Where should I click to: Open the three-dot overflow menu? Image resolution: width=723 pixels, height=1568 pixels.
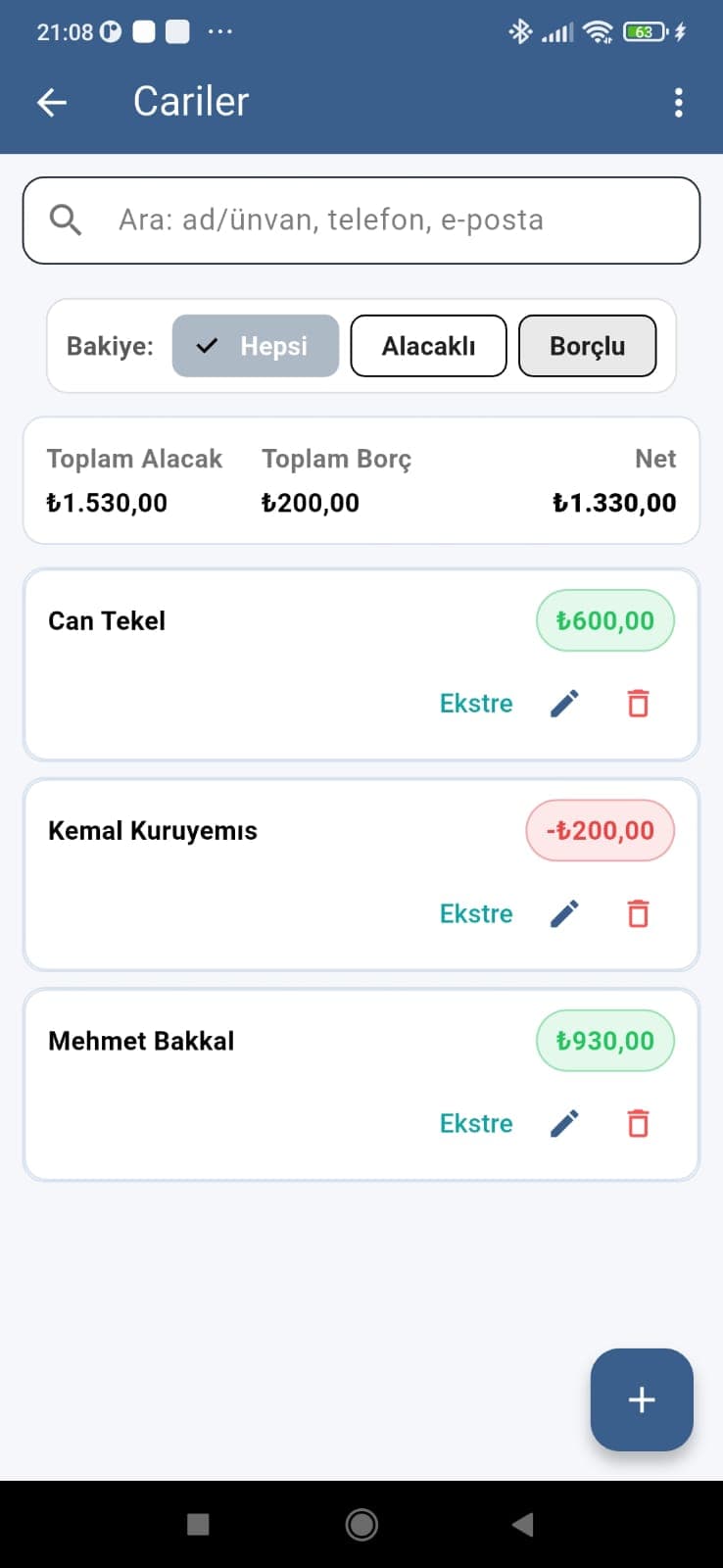(678, 102)
